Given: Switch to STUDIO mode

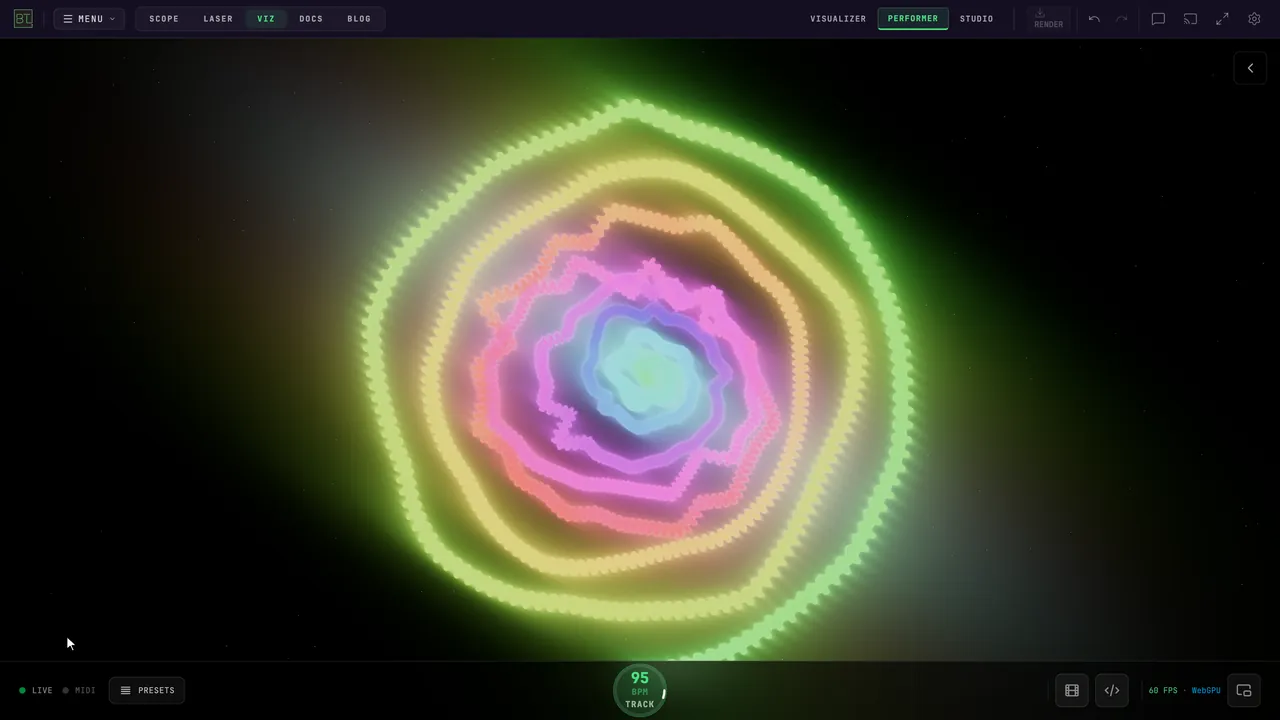Looking at the screenshot, I should (977, 19).
